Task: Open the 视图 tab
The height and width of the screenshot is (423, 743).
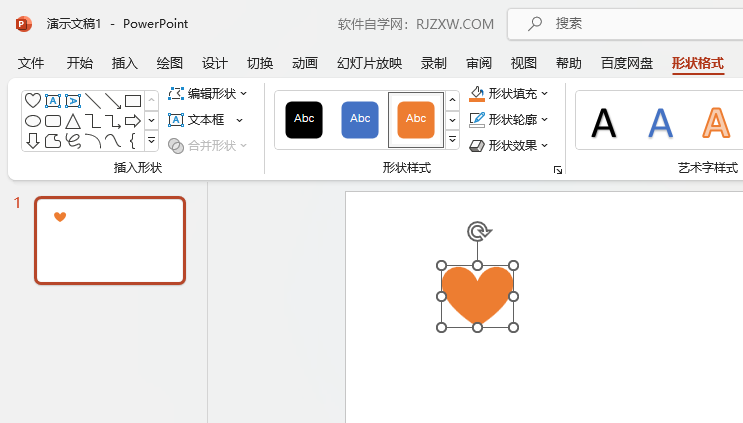Action: coord(524,63)
